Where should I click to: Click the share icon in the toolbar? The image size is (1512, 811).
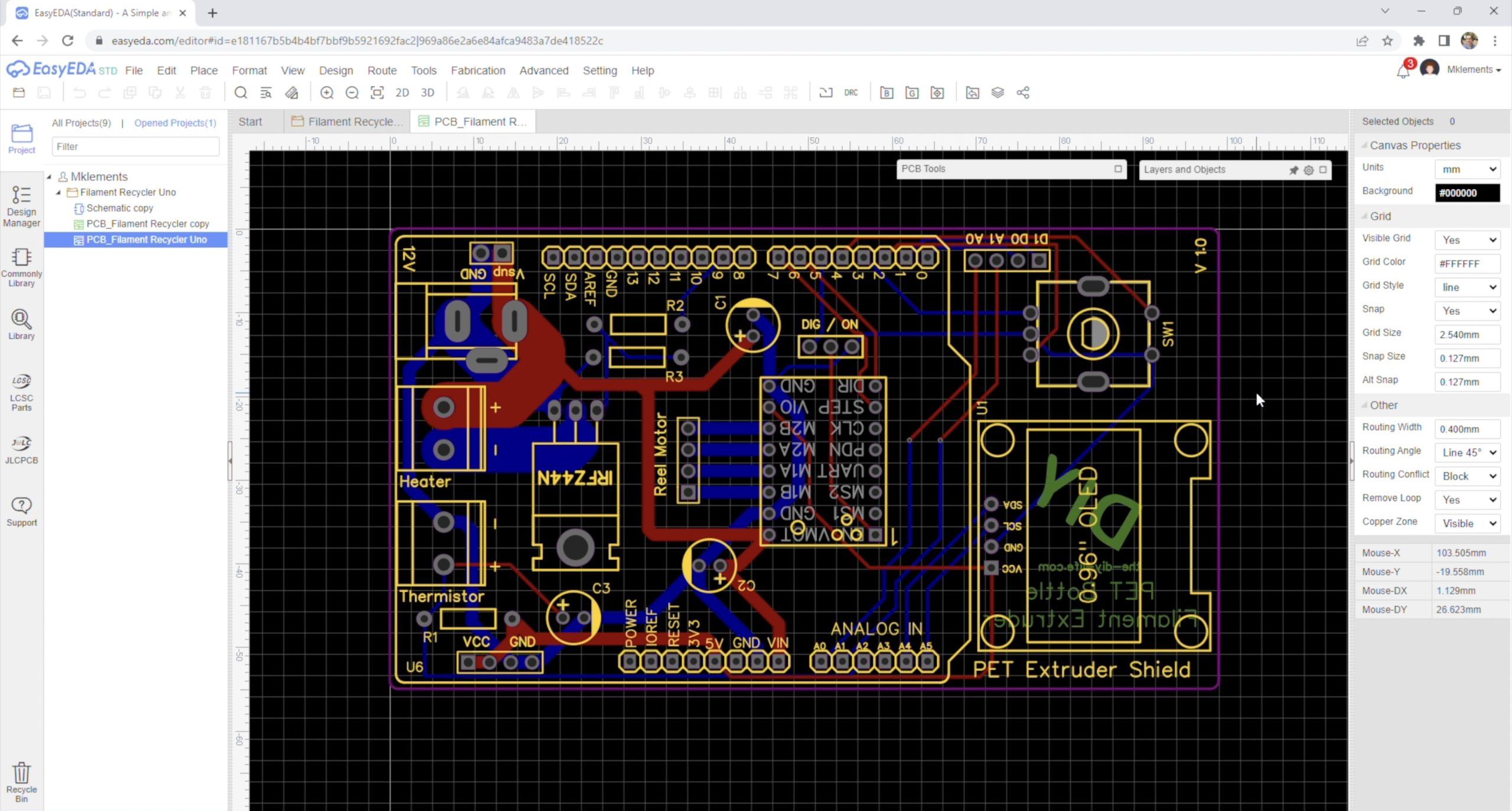(x=1023, y=93)
